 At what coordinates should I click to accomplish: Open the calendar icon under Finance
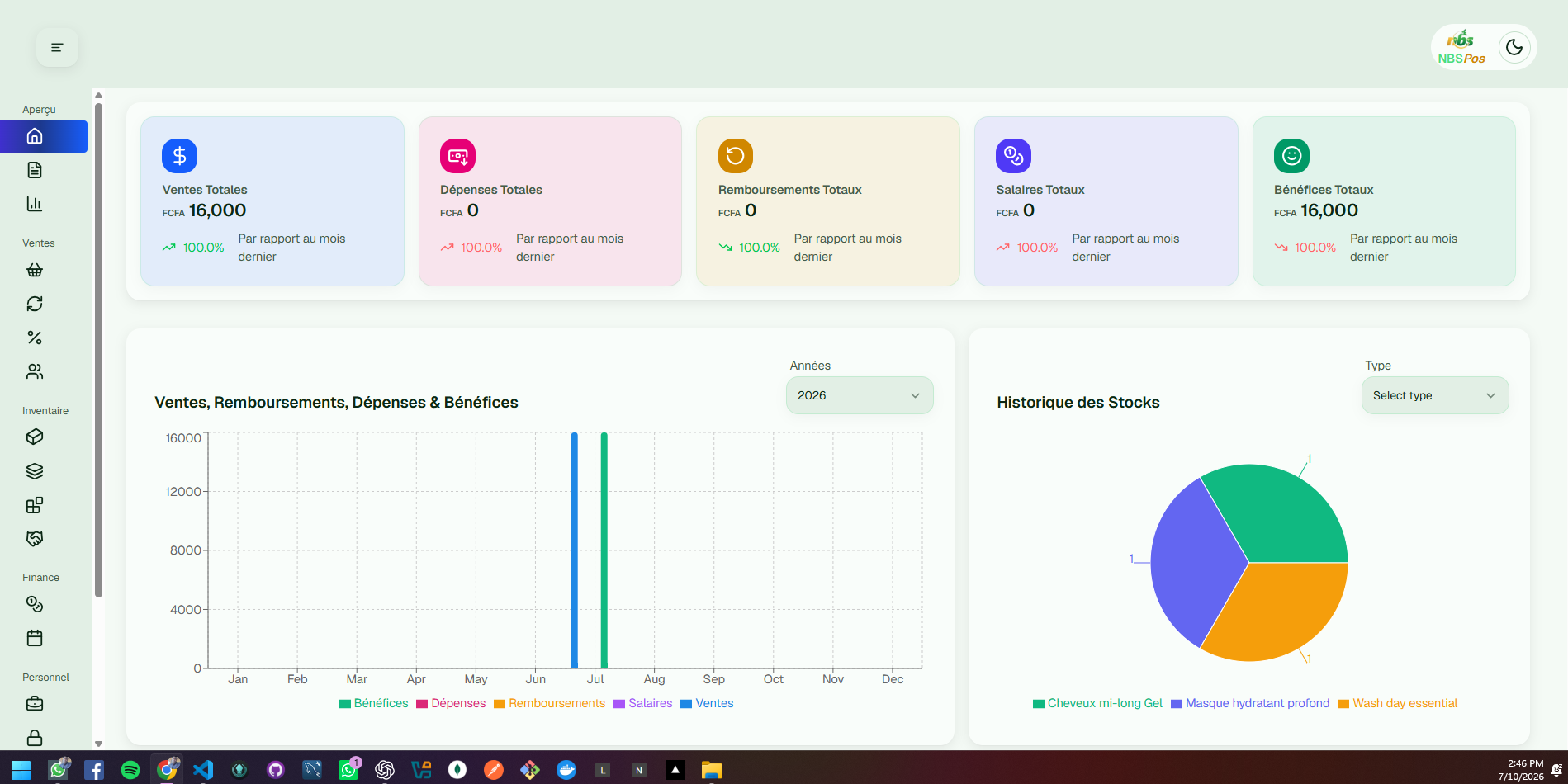(35, 638)
